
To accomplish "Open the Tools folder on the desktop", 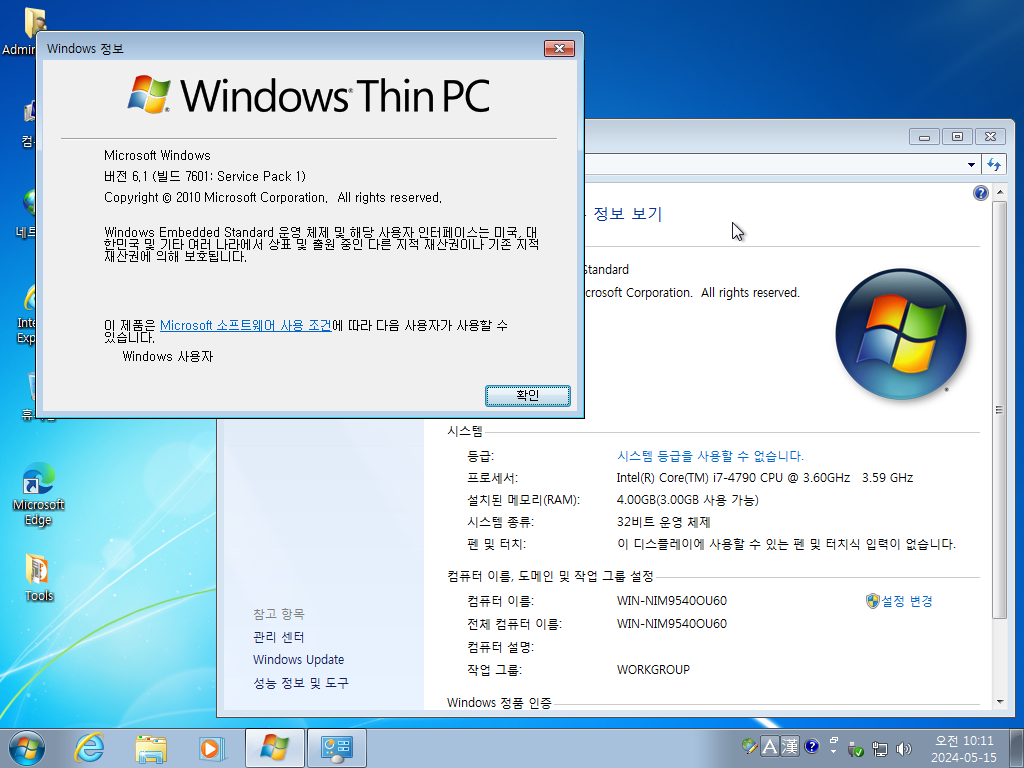I will [x=39, y=578].
